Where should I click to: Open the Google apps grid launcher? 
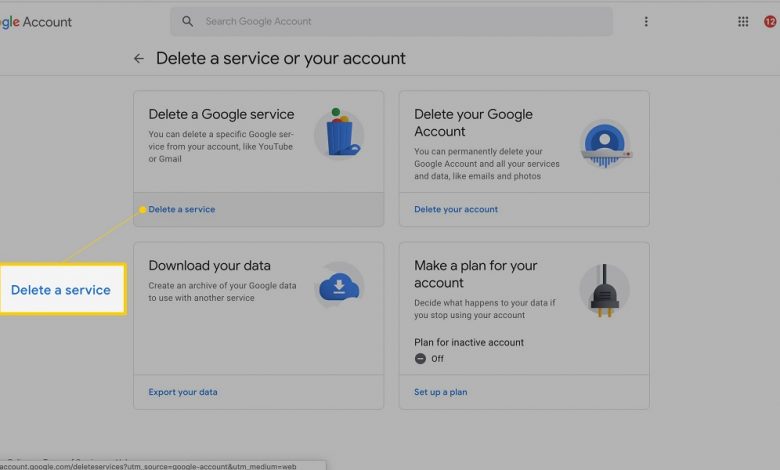pos(743,21)
